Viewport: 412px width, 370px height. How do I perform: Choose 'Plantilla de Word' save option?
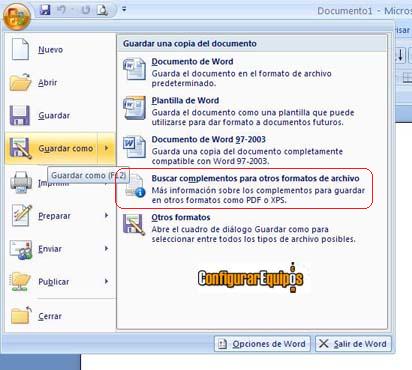pyautogui.click(x=252, y=111)
